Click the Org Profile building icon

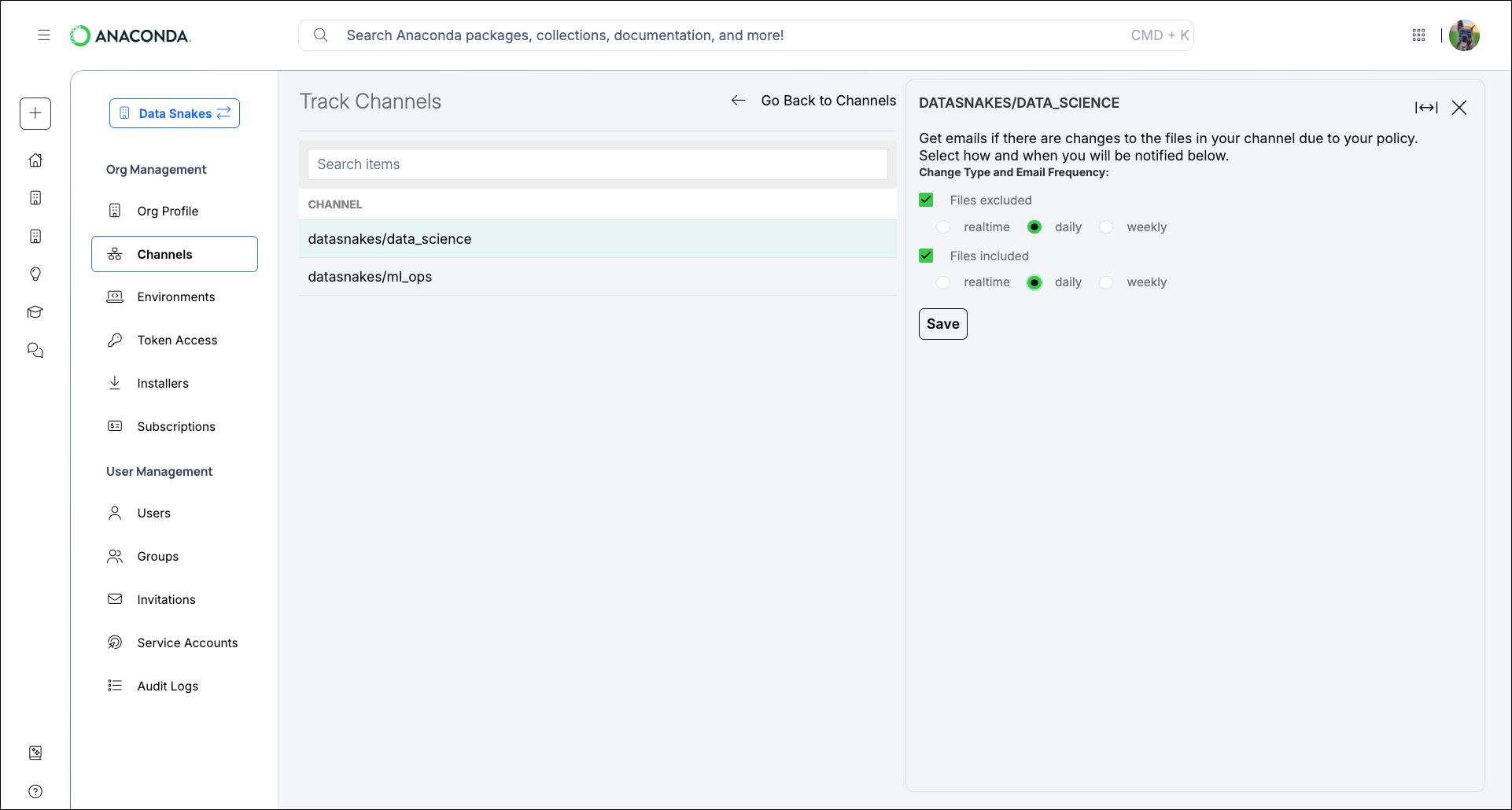tap(115, 211)
